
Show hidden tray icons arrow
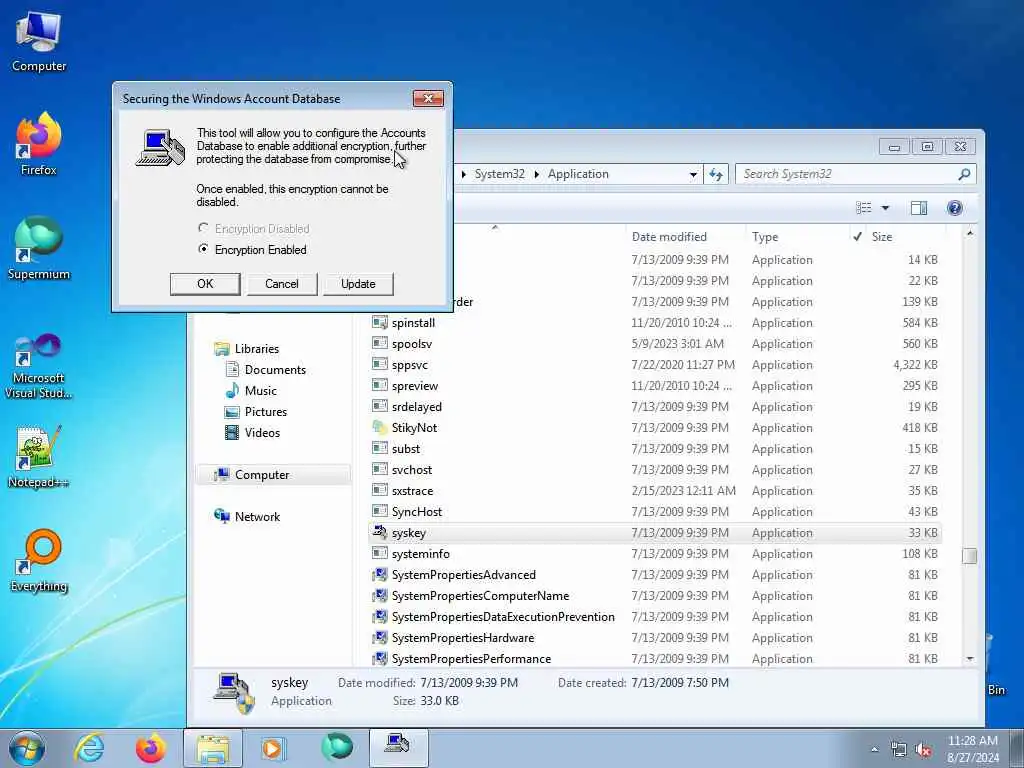point(874,750)
